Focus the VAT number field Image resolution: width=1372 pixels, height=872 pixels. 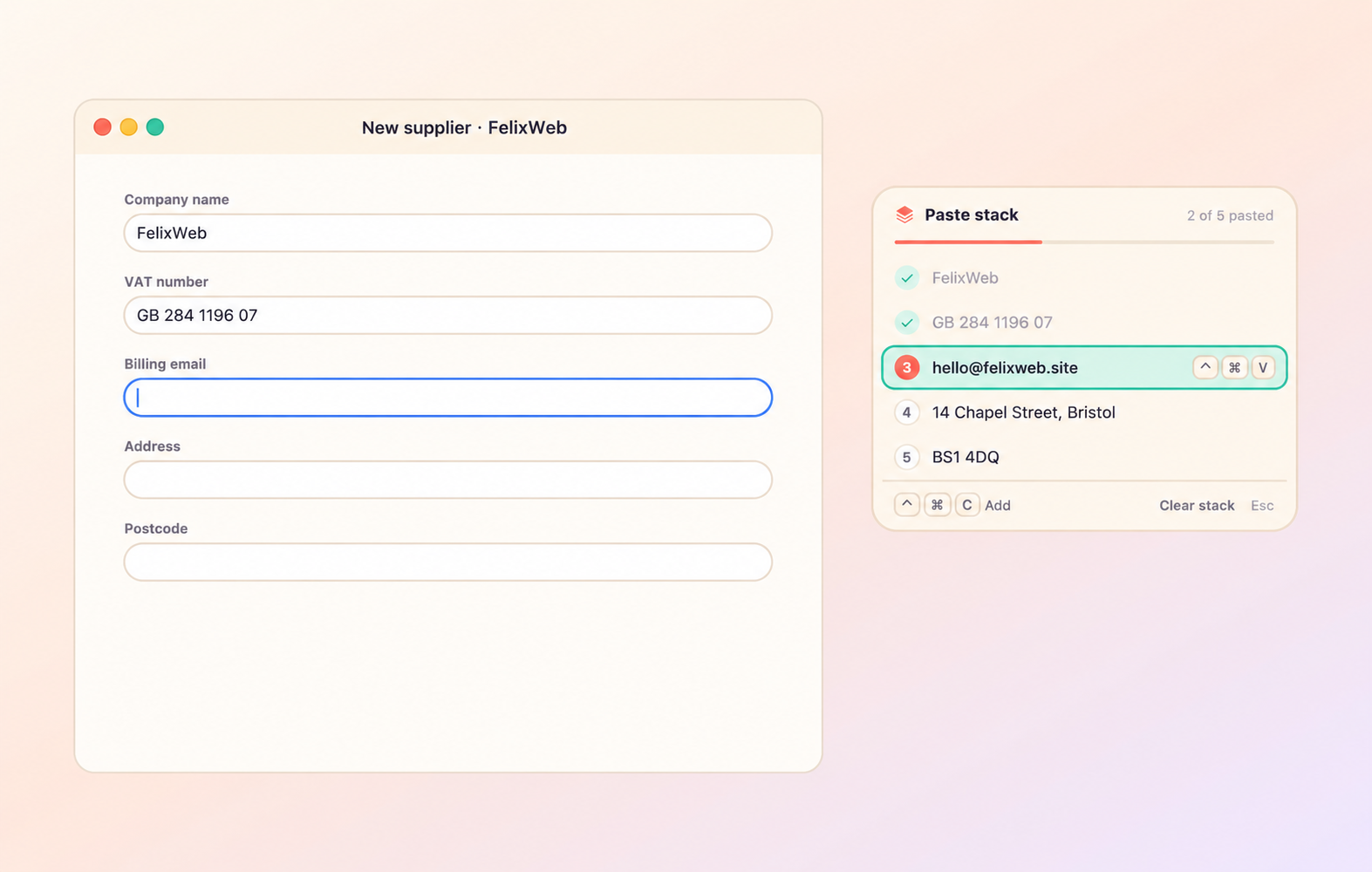click(x=448, y=315)
